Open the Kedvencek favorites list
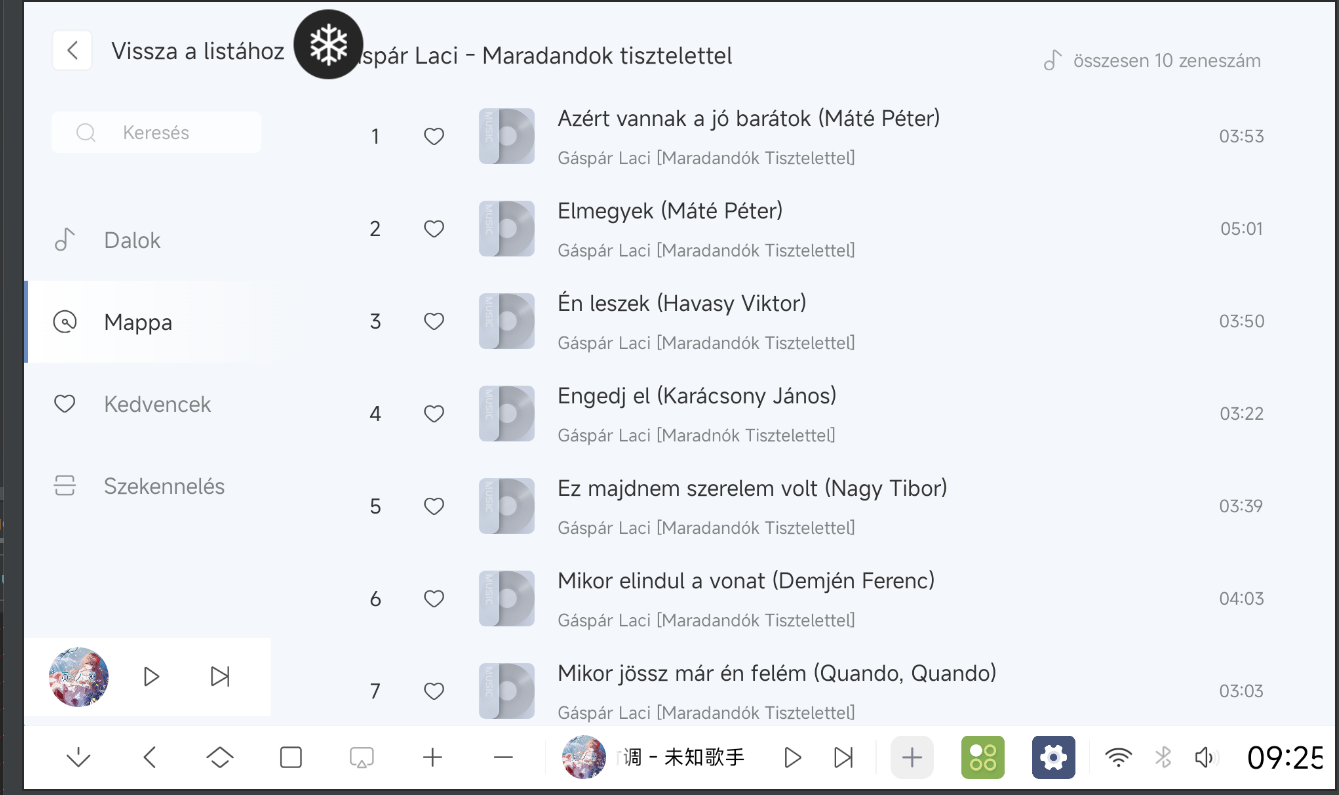The width and height of the screenshot is (1339, 795). point(157,404)
